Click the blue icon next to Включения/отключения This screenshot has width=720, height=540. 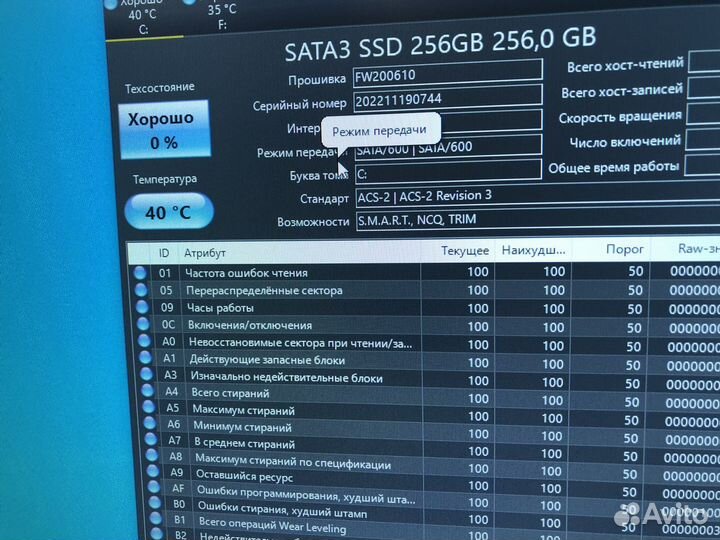141,324
